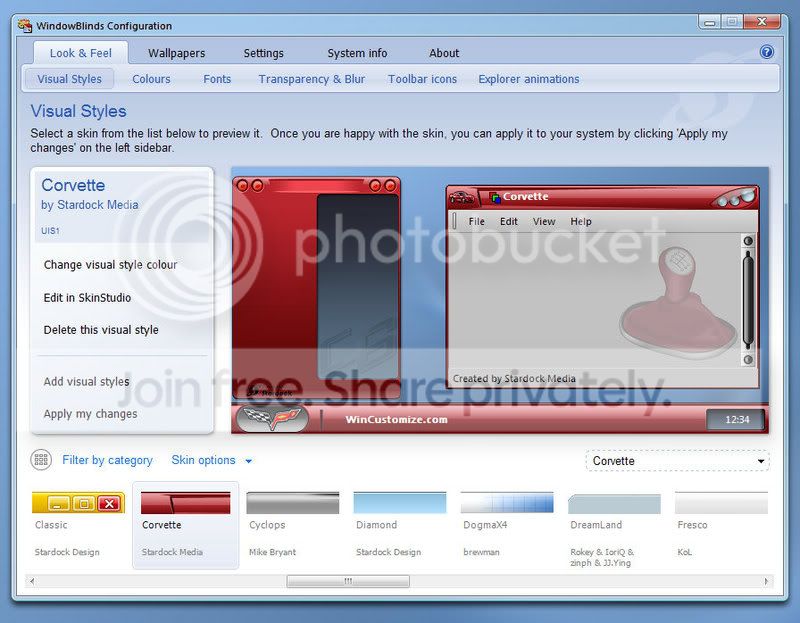Click Change visual style colour
This screenshot has height=623, width=800.
[x=110, y=265]
